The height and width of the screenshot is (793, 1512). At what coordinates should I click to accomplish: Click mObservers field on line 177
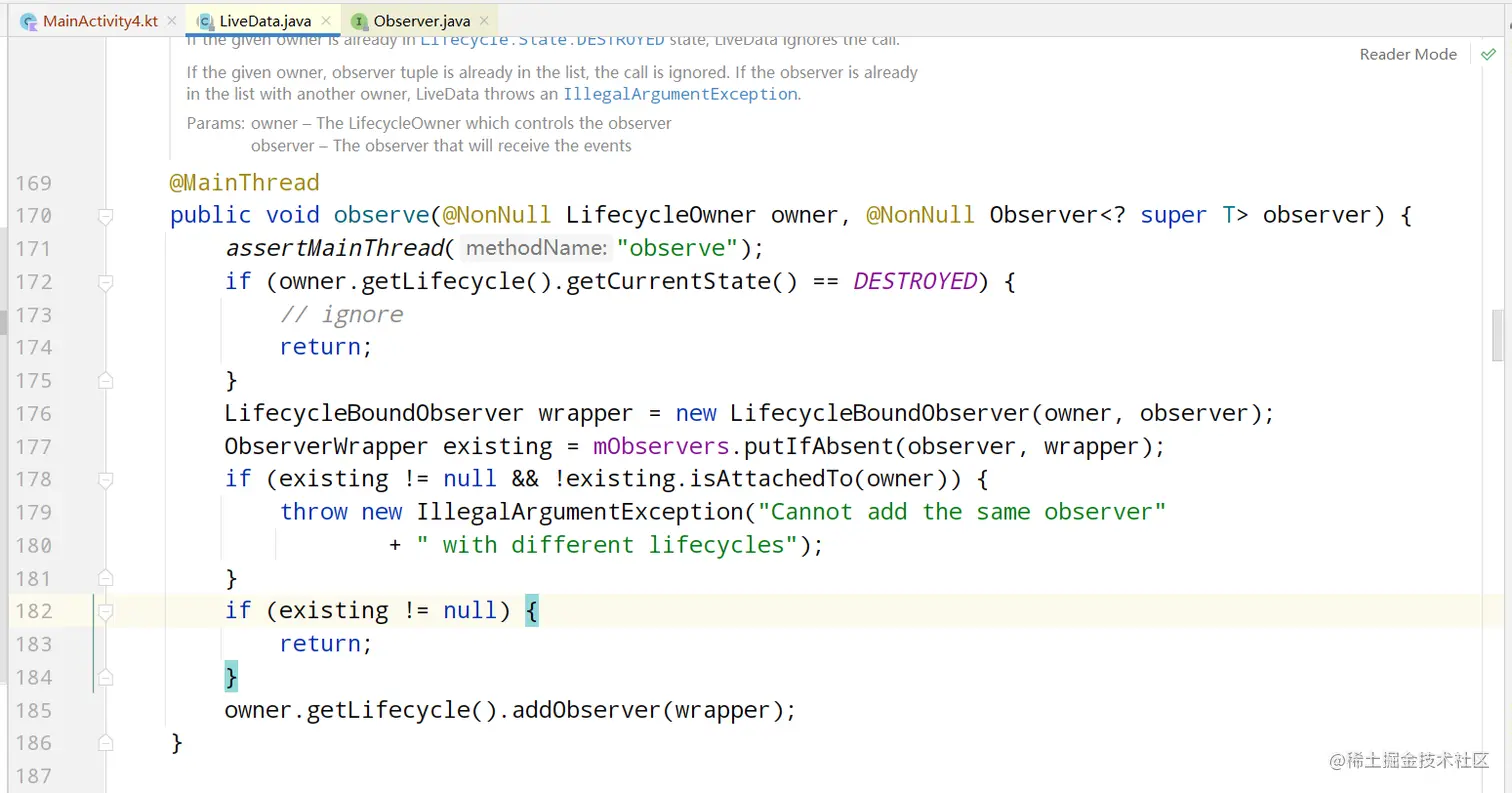661,446
